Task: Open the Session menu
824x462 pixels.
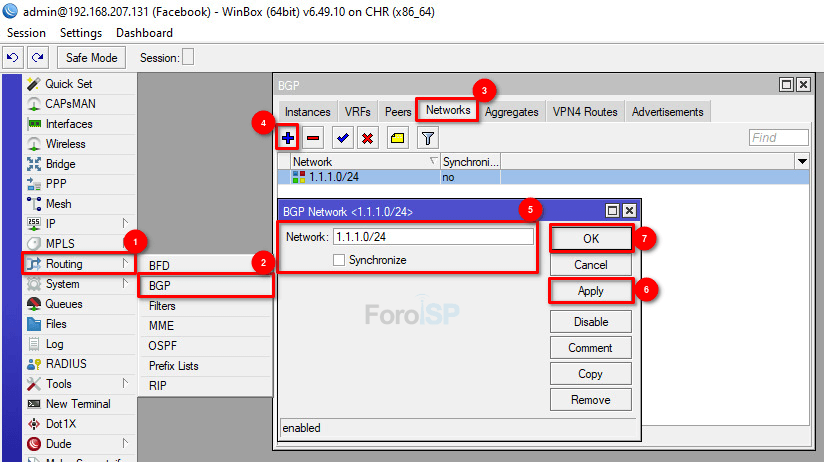Action: pyautogui.click(x=26, y=33)
